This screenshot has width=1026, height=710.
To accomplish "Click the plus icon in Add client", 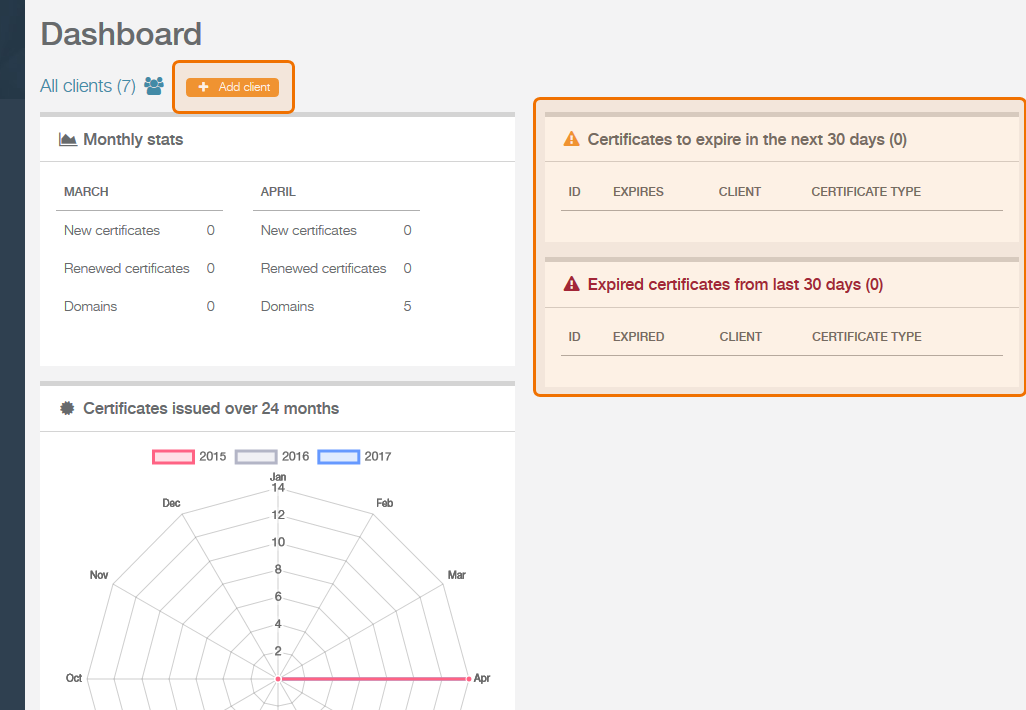I will pos(203,87).
